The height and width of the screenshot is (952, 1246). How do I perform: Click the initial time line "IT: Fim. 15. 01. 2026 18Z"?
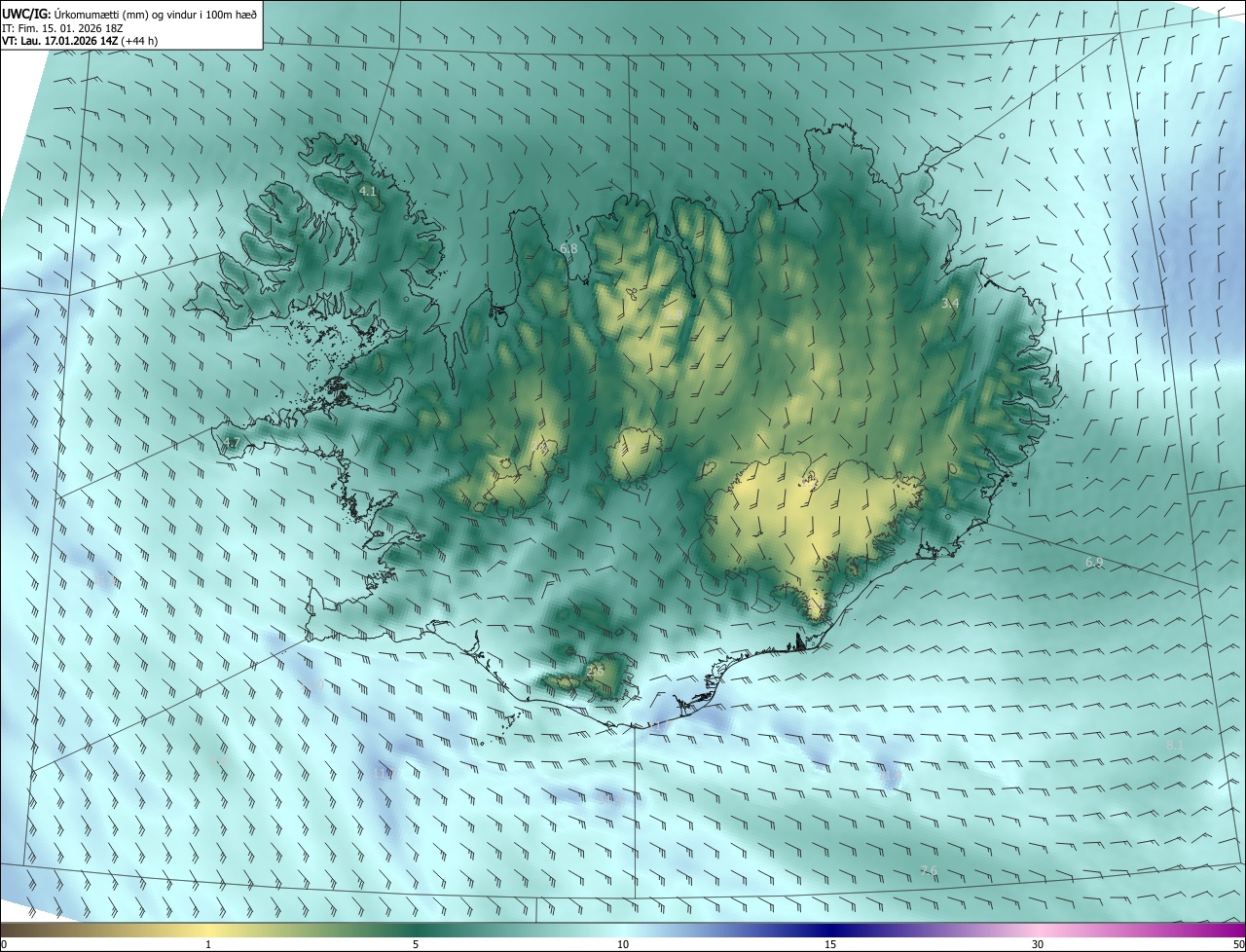pyautogui.click(x=62, y=27)
